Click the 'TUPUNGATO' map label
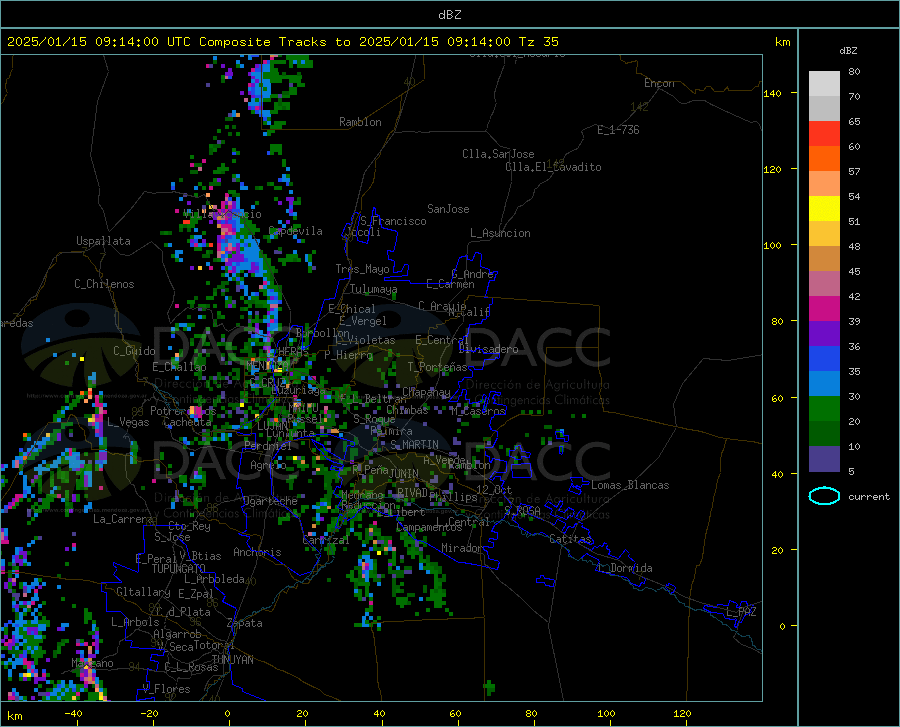 click(179, 569)
